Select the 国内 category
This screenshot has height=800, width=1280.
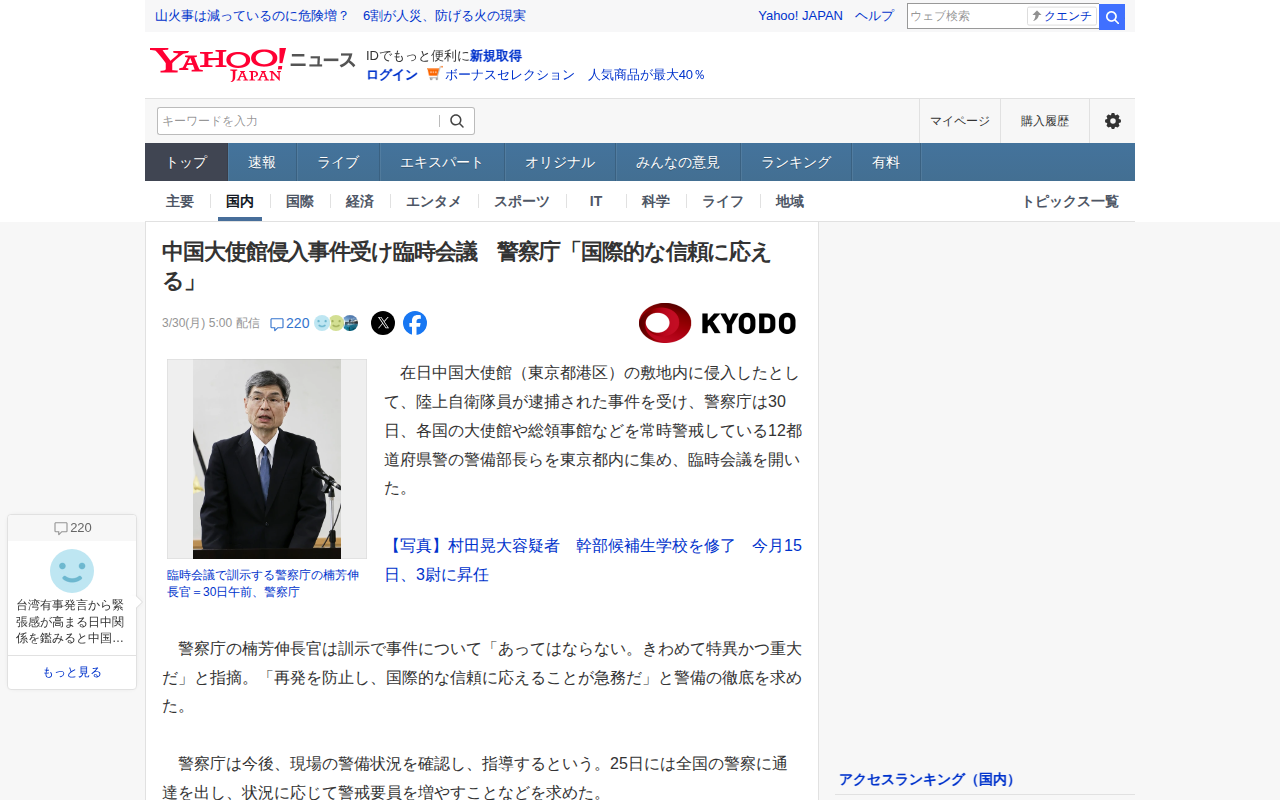(240, 201)
